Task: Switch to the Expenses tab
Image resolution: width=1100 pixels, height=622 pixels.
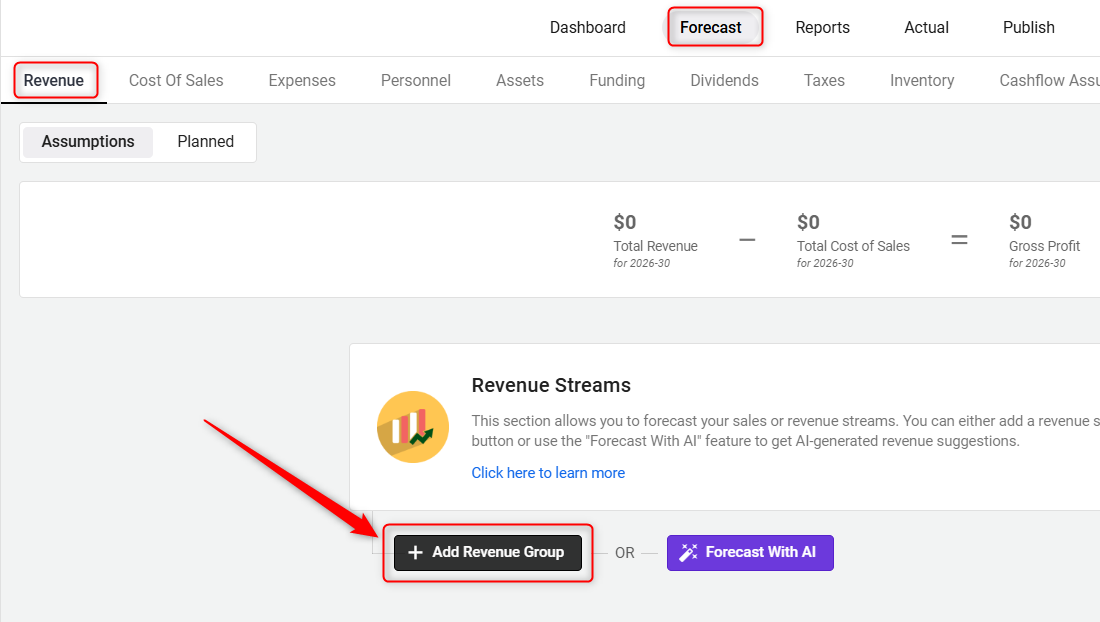Action: [302, 81]
